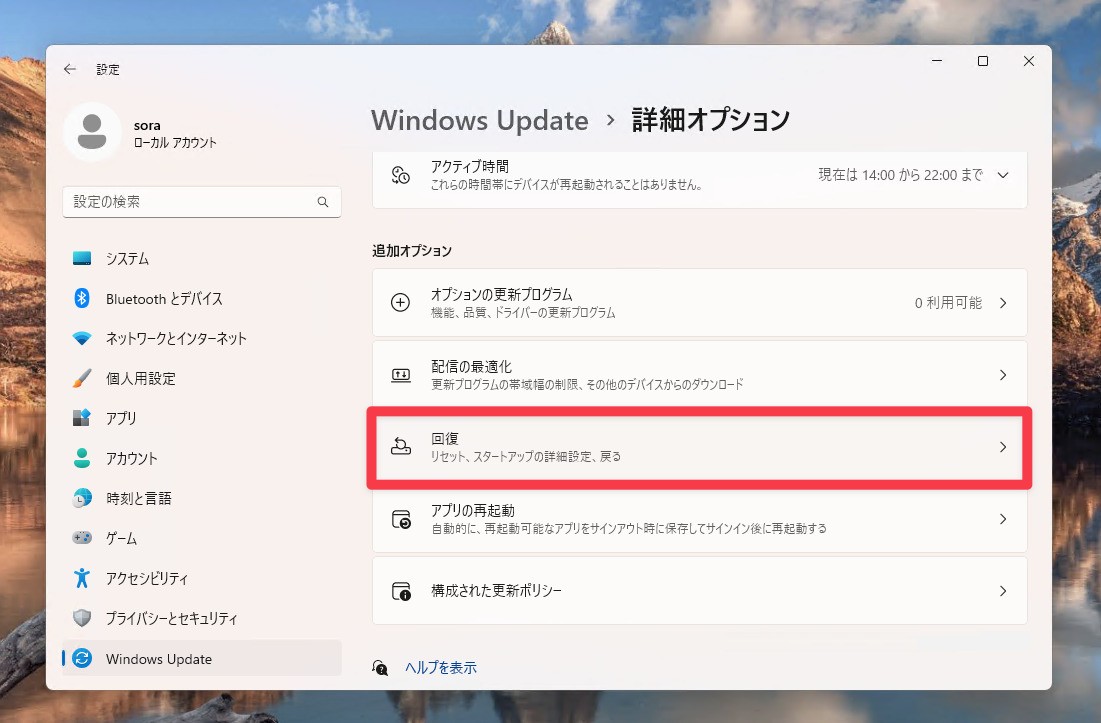Select 個人用設定 in the sidebar
The width and height of the screenshot is (1101, 723).
[202, 378]
